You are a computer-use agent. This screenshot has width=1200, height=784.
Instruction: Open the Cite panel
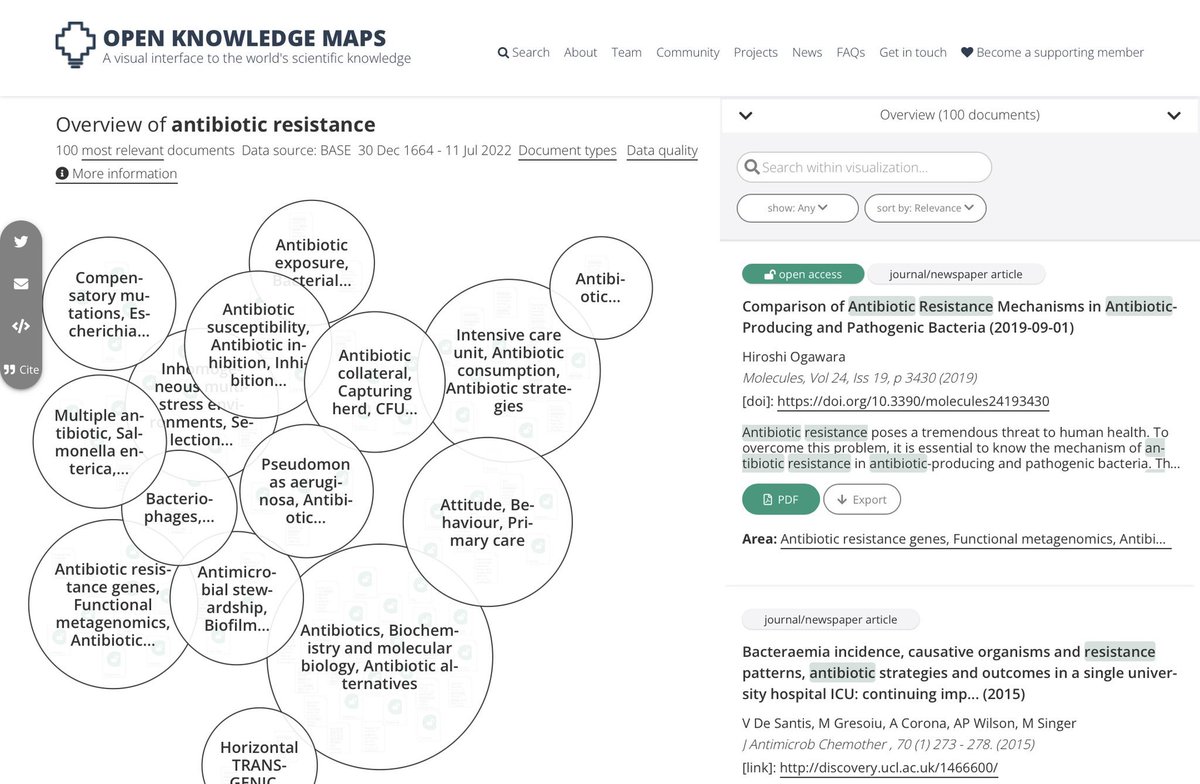pyautogui.click(x=20, y=369)
